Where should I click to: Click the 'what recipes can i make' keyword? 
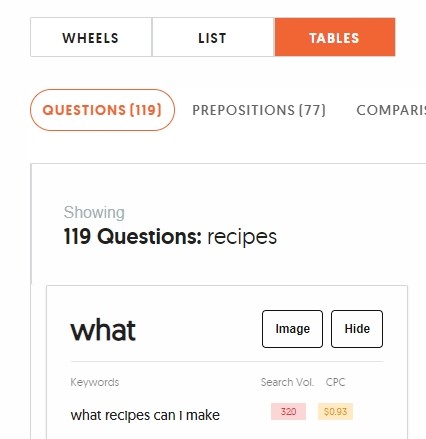coord(145,415)
